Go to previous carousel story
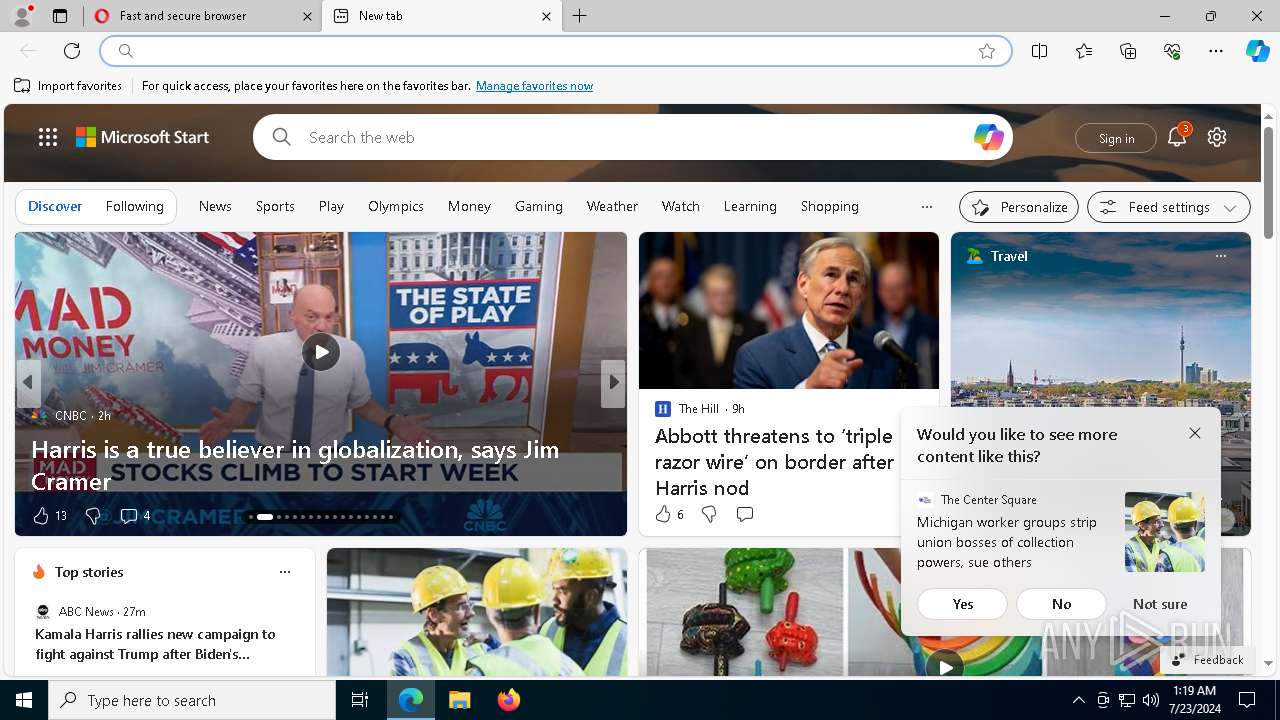 point(28,382)
